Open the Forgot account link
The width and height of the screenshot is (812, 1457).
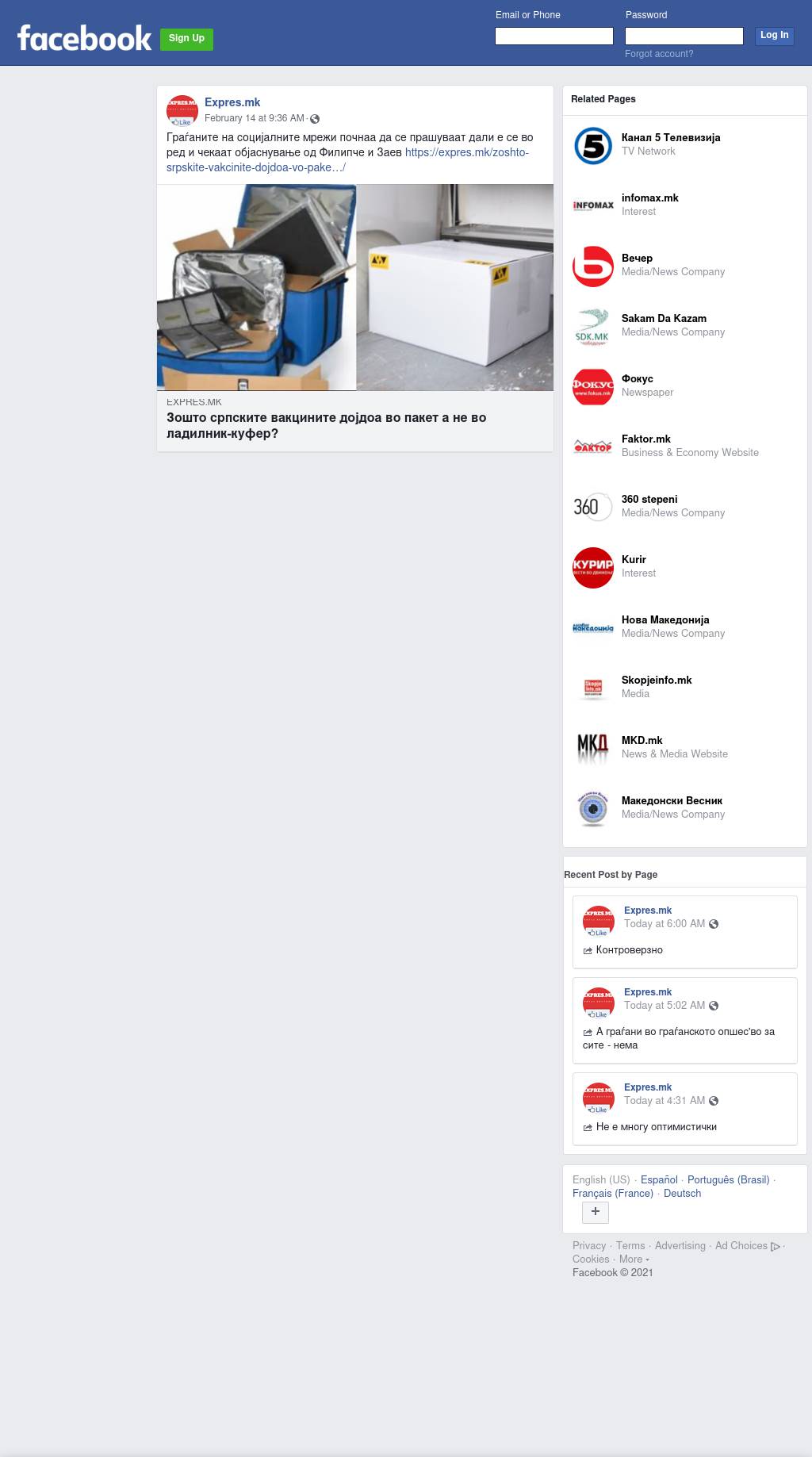coord(659,54)
